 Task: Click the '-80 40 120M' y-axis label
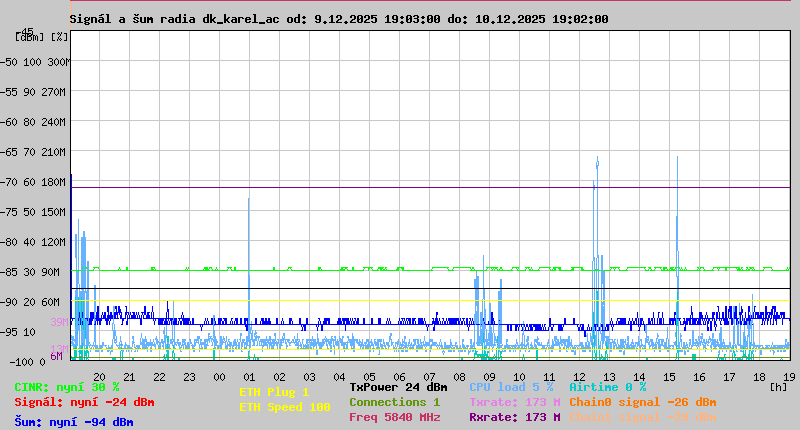[34, 242]
